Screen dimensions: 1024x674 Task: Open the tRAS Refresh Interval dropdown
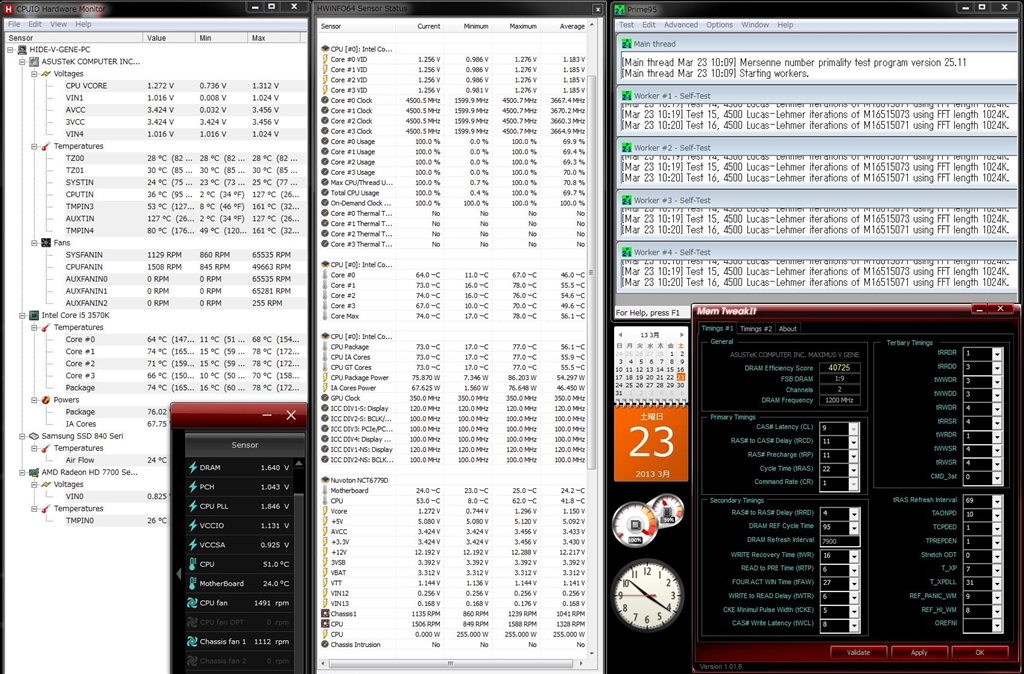click(x=996, y=500)
